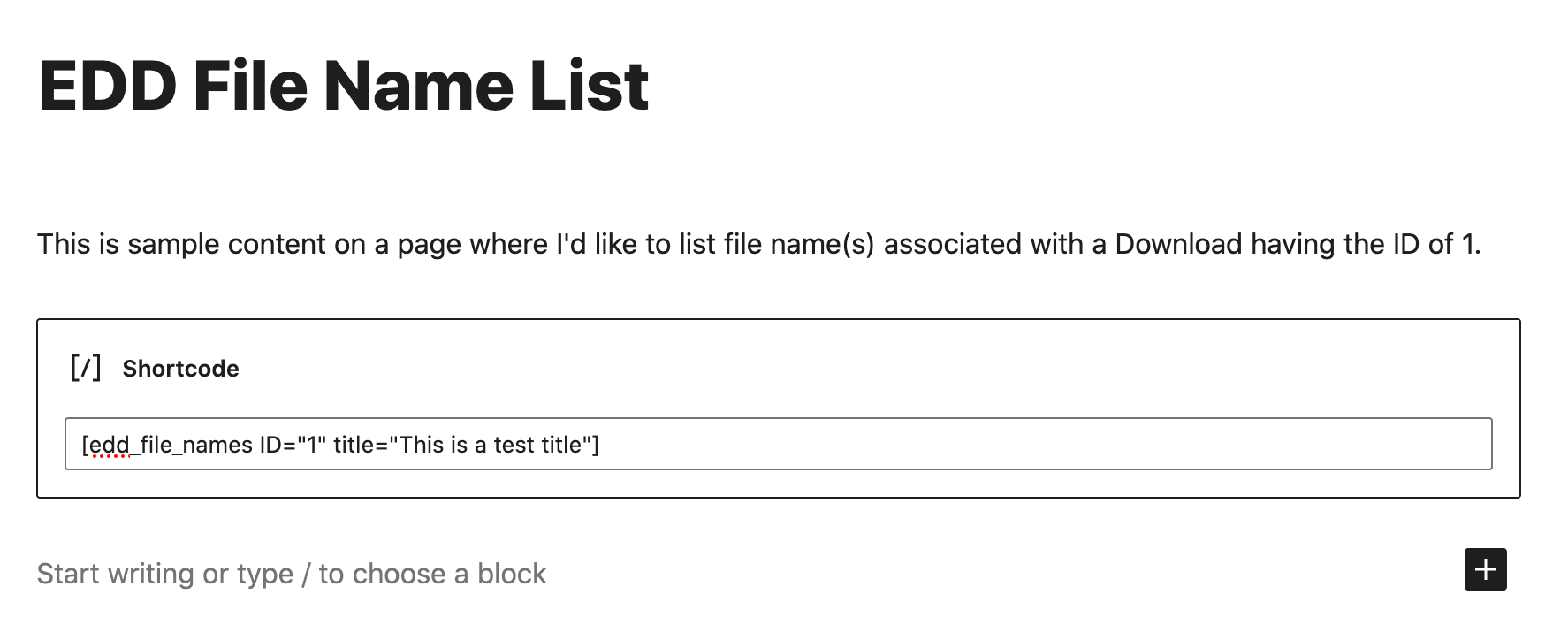
Task: Click the black add block plus button
Action: [x=1485, y=569]
